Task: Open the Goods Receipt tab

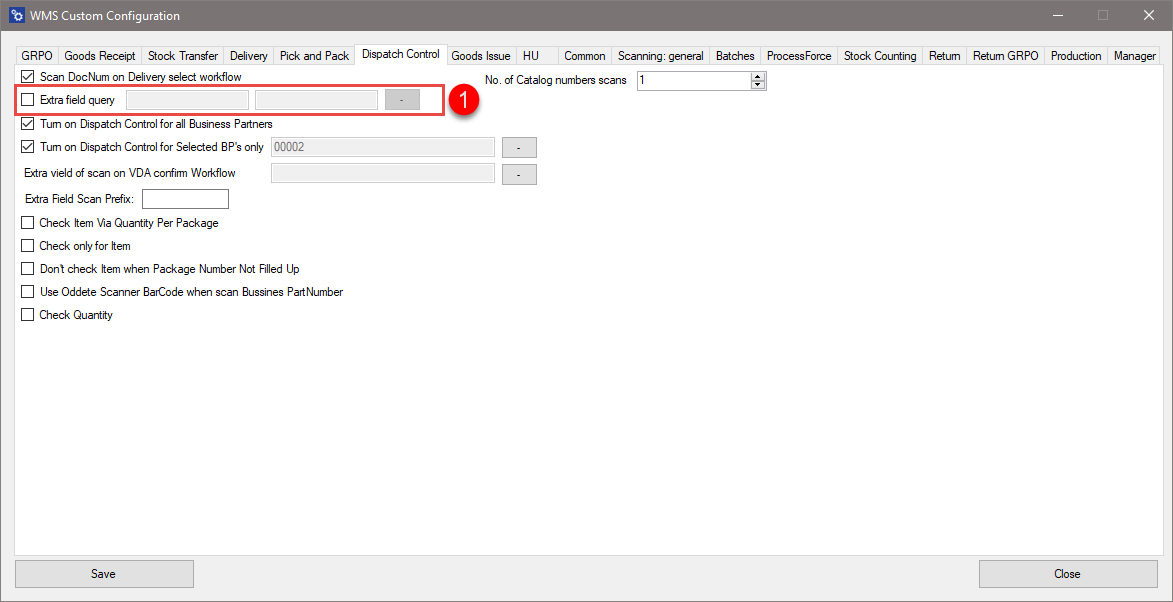Action: 100,56
